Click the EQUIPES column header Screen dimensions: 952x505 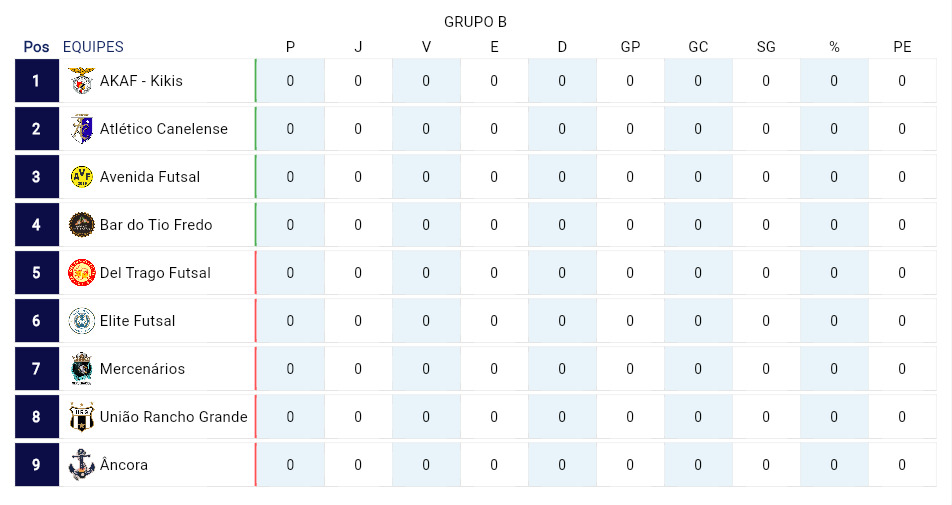point(93,47)
